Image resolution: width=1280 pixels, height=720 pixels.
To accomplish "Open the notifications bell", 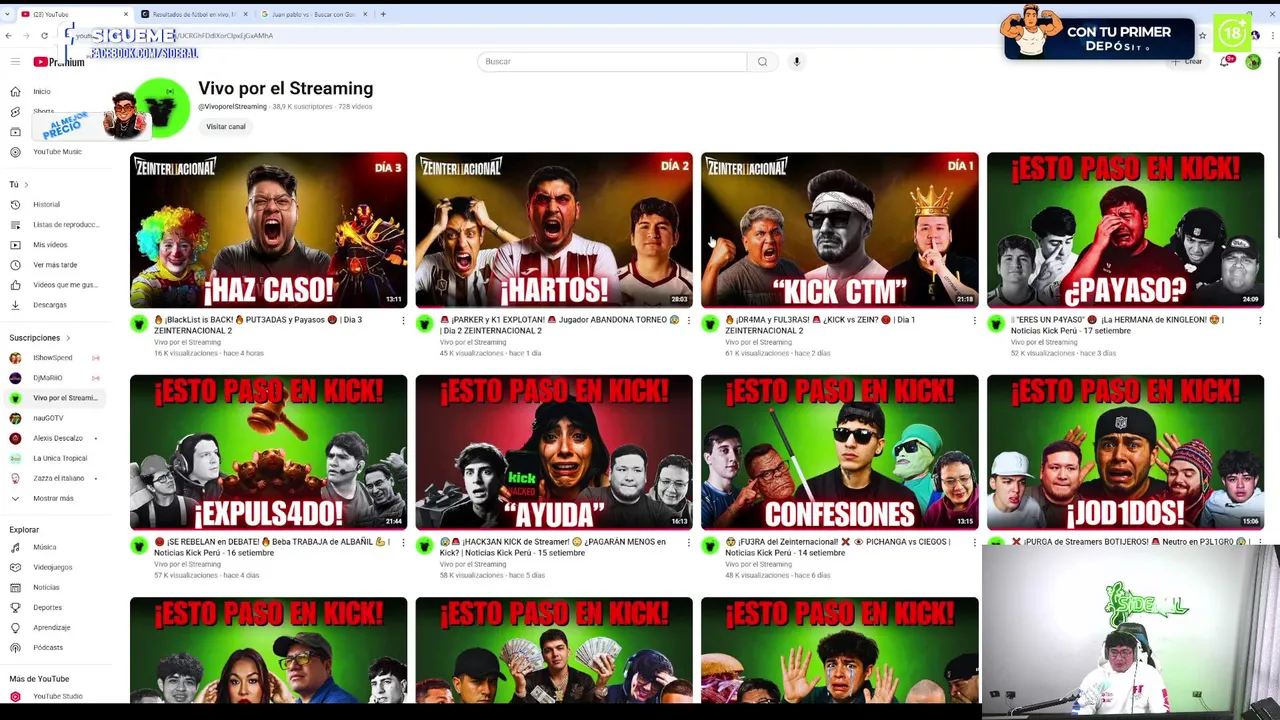I will (x=1225, y=62).
